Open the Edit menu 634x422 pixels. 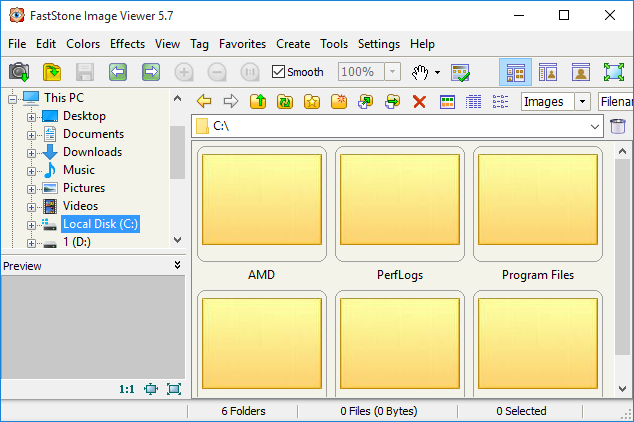(46, 44)
